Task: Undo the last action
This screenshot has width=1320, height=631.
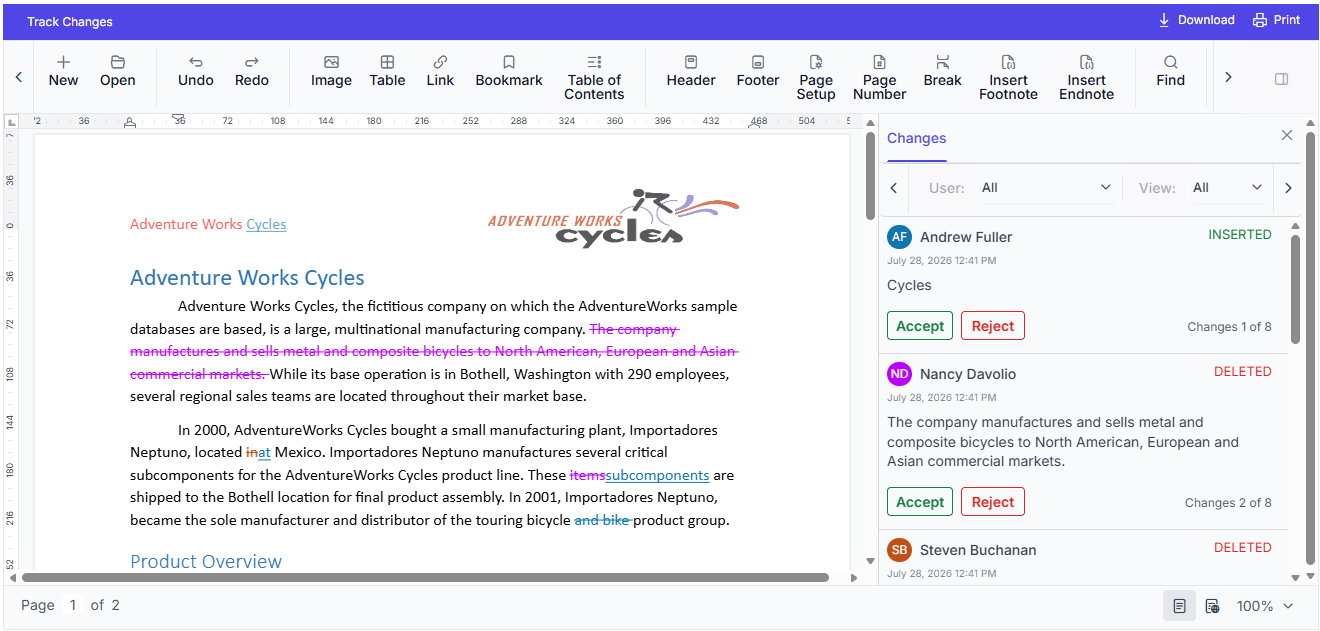Action: (x=196, y=72)
